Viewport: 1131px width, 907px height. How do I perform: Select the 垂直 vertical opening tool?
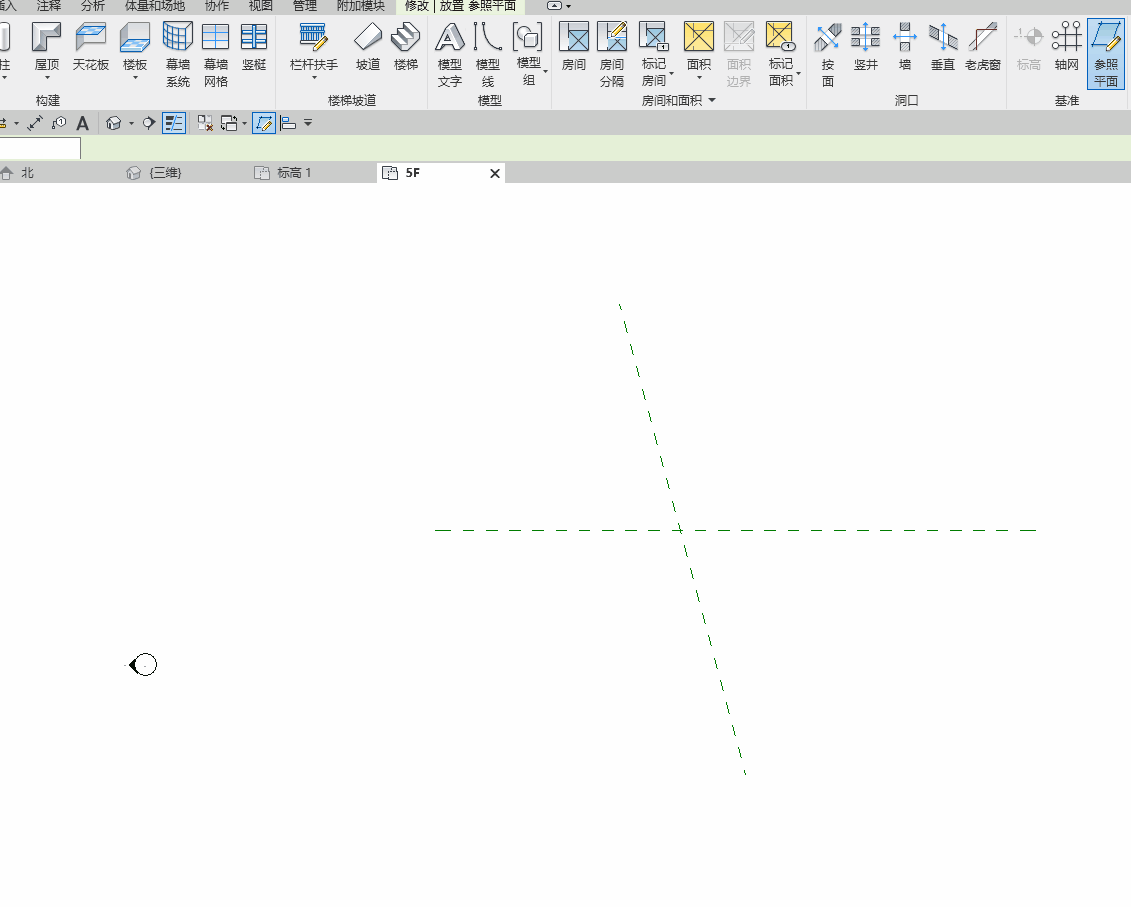[943, 48]
